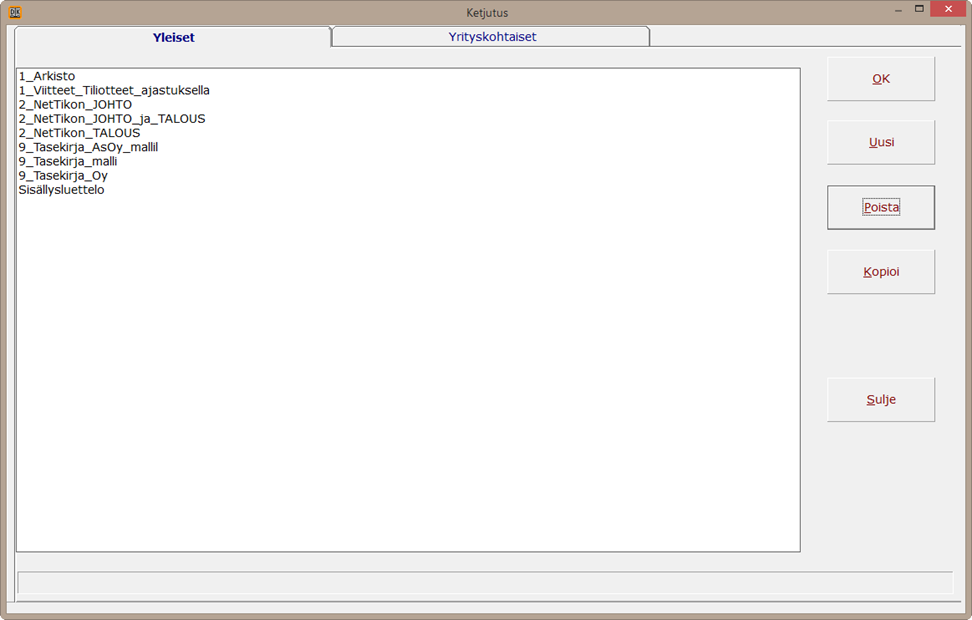This screenshot has width=972, height=620.
Task: Close the dialog with Sulje
Action: (x=880, y=400)
